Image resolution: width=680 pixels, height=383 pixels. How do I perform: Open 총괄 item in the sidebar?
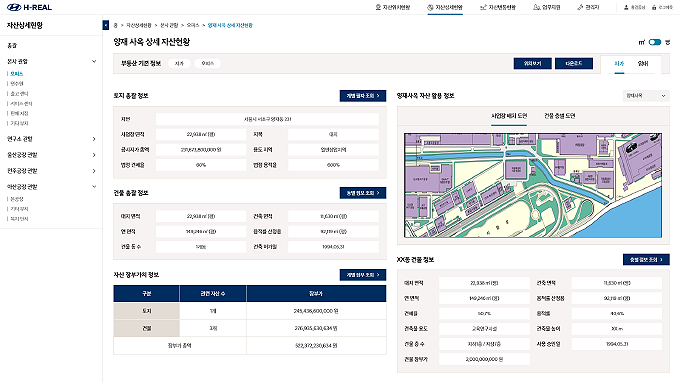12,46
